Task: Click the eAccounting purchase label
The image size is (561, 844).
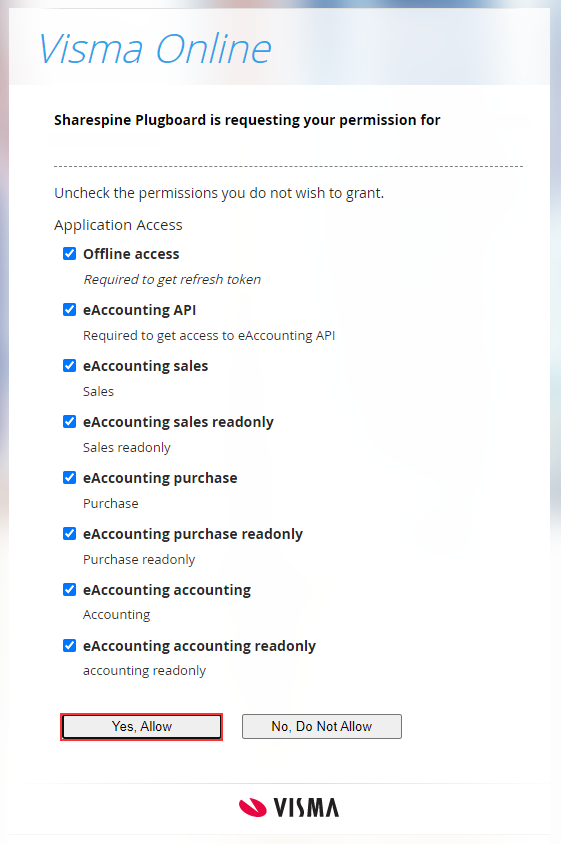Action: coord(160,478)
